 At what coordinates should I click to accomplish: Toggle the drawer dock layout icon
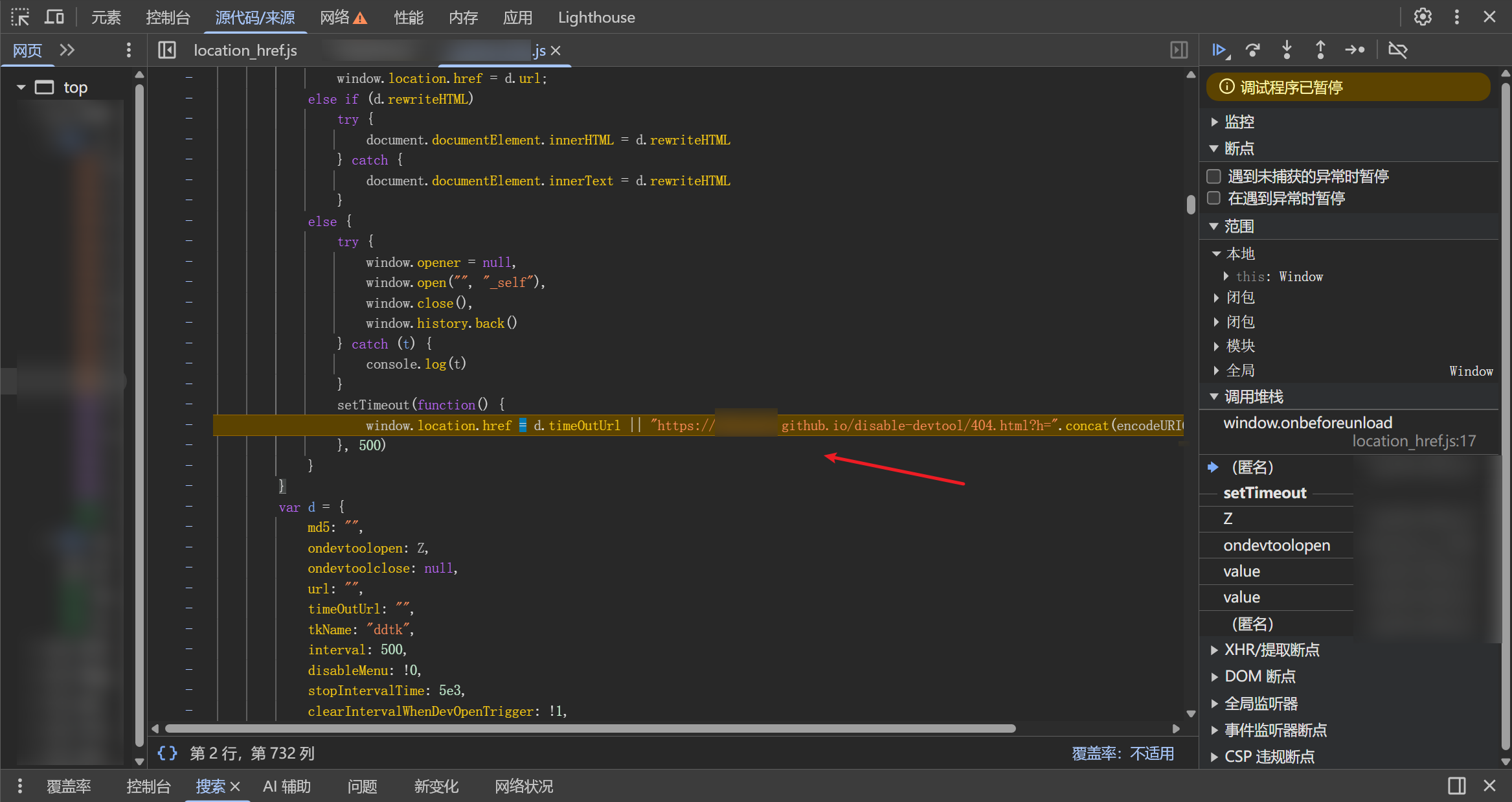point(1457,786)
